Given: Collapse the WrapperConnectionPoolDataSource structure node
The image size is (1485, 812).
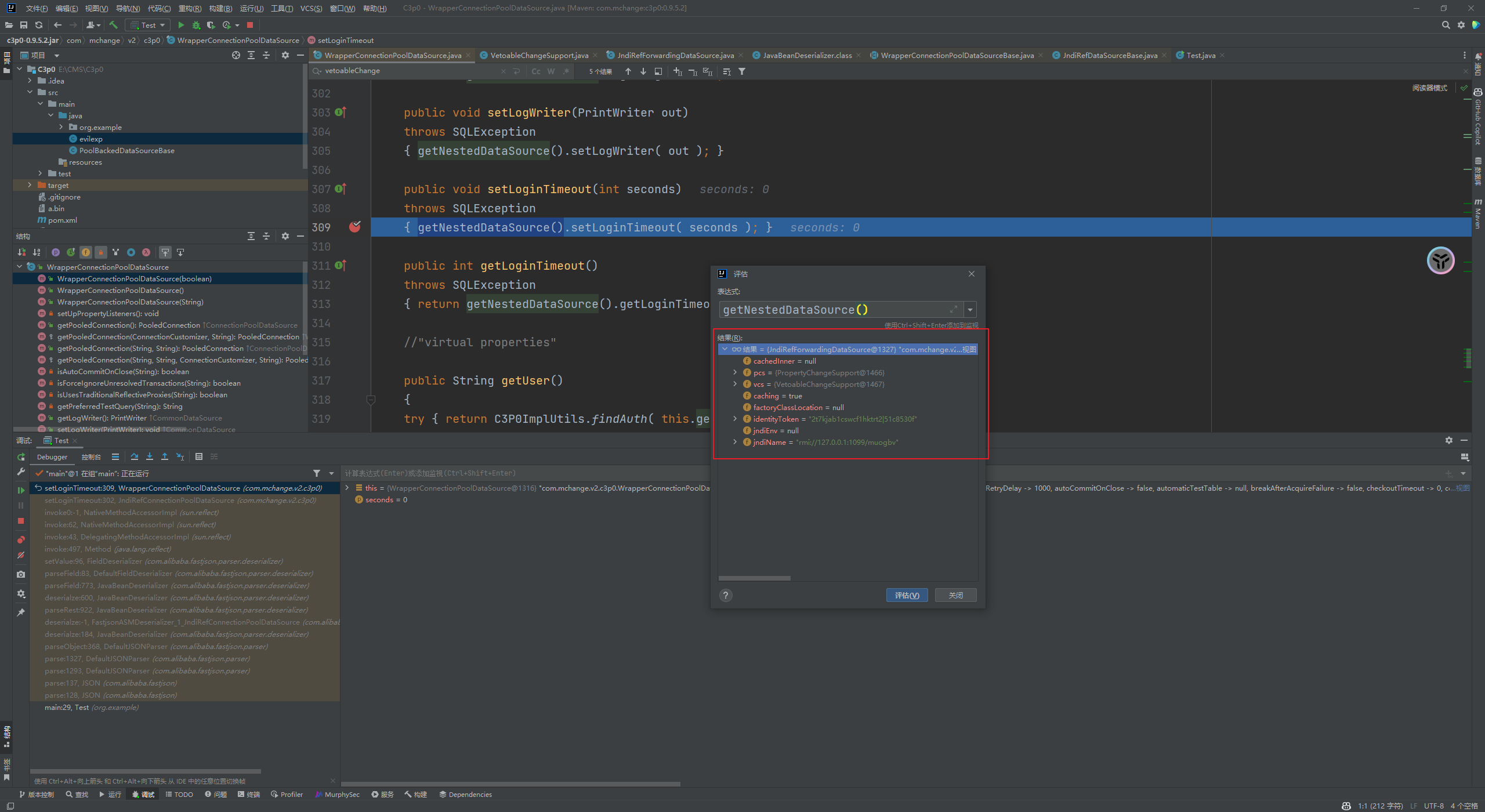Looking at the screenshot, I should (x=20, y=267).
